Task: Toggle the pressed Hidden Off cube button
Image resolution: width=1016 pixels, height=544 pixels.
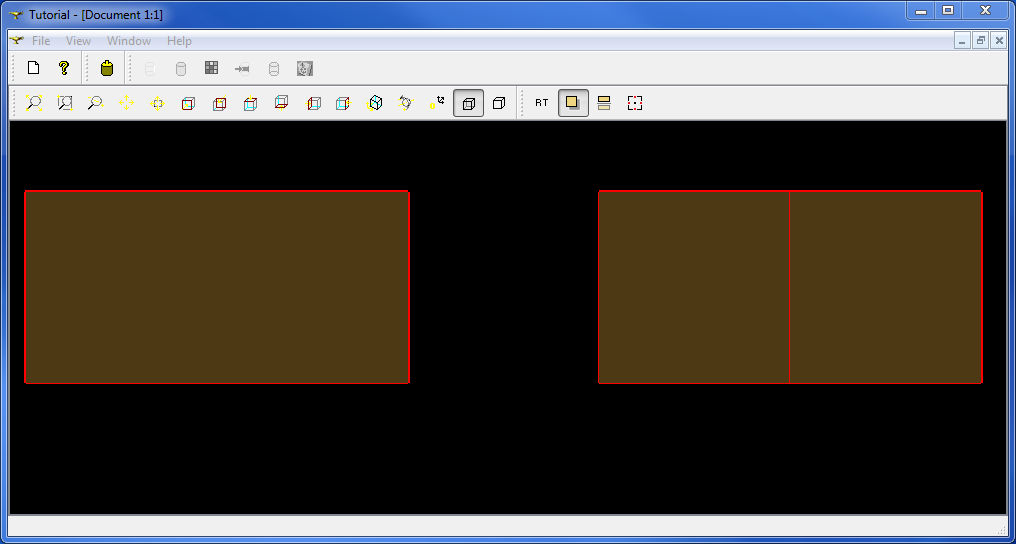Action: pyautogui.click(x=468, y=103)
